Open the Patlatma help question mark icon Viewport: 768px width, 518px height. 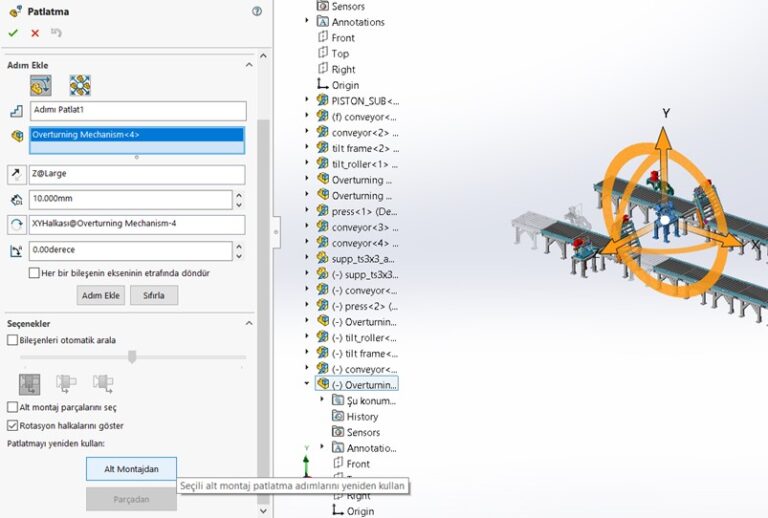[257, 11]
